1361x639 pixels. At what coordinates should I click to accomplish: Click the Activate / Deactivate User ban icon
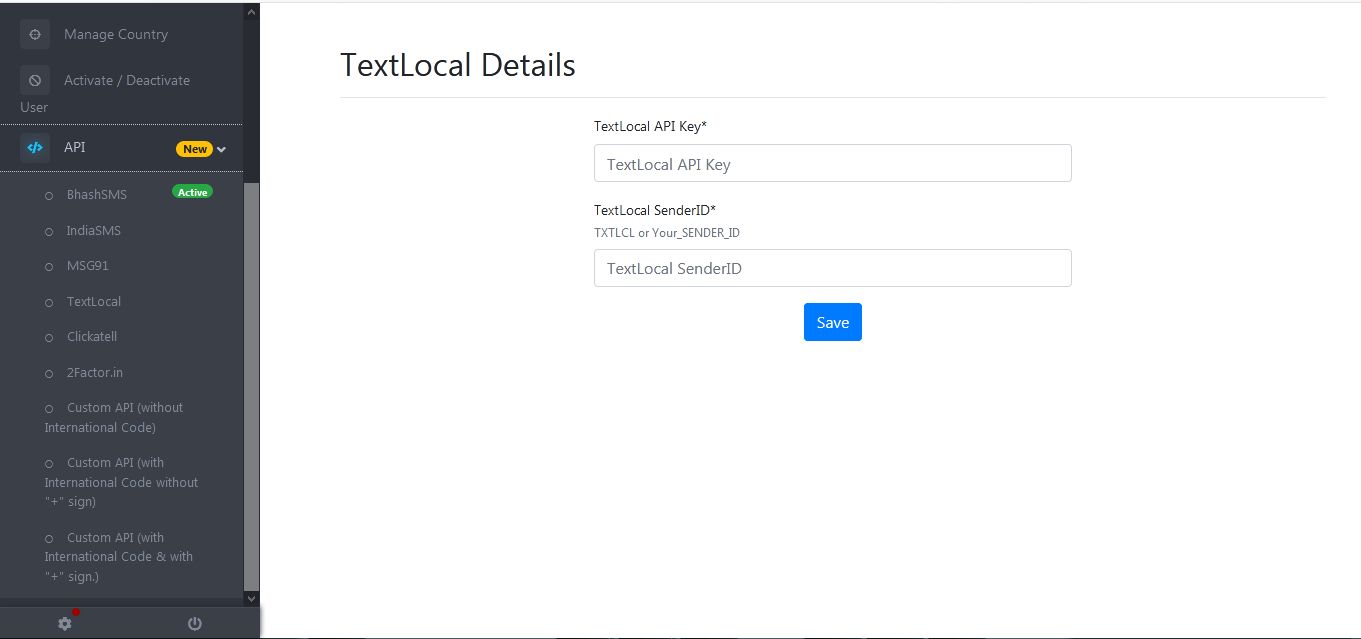coord(35,80)
